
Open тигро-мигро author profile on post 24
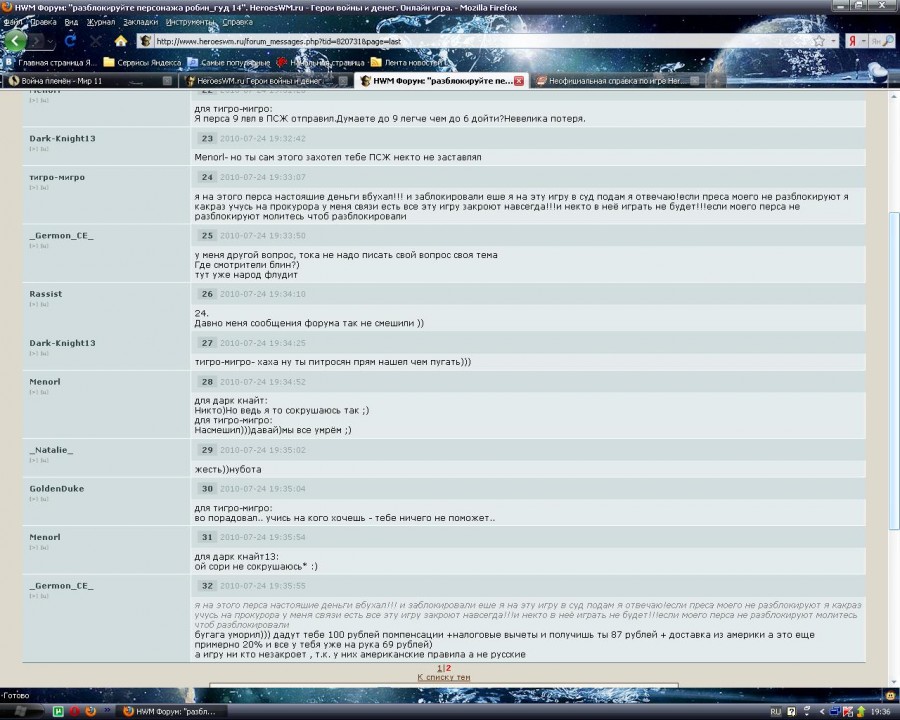57,177
